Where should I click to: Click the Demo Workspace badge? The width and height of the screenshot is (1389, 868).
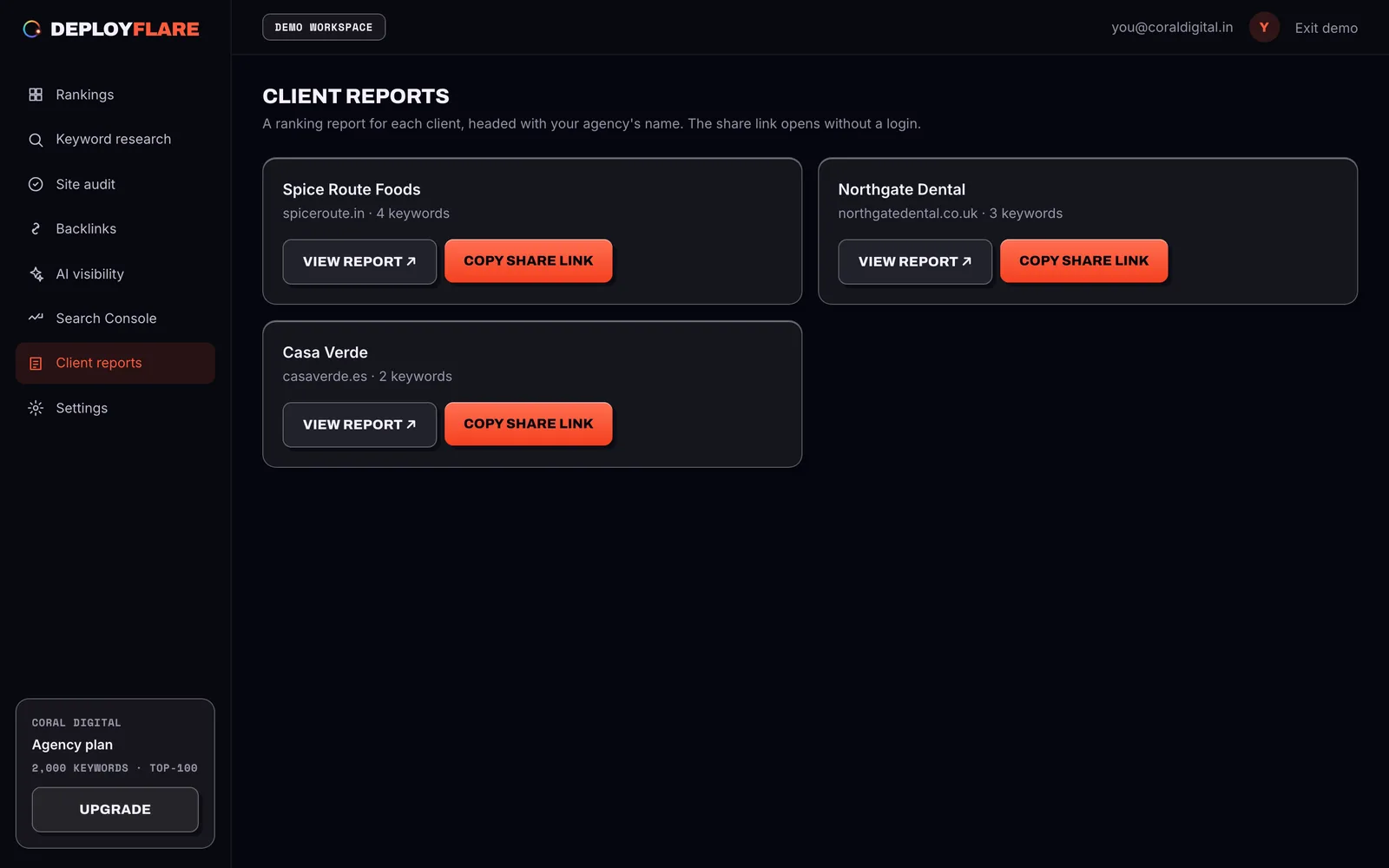pos(324,27)
